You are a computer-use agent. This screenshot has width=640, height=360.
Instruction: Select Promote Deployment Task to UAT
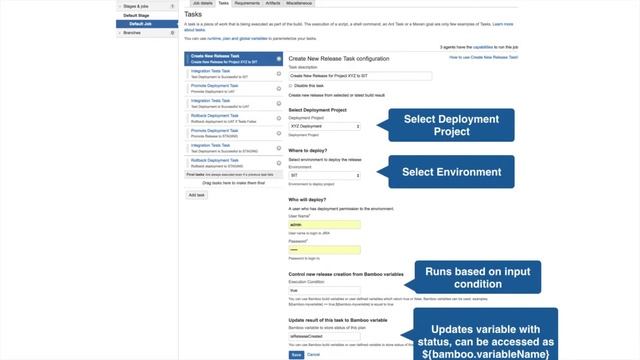pyautogui.click(x=233, y=89)
